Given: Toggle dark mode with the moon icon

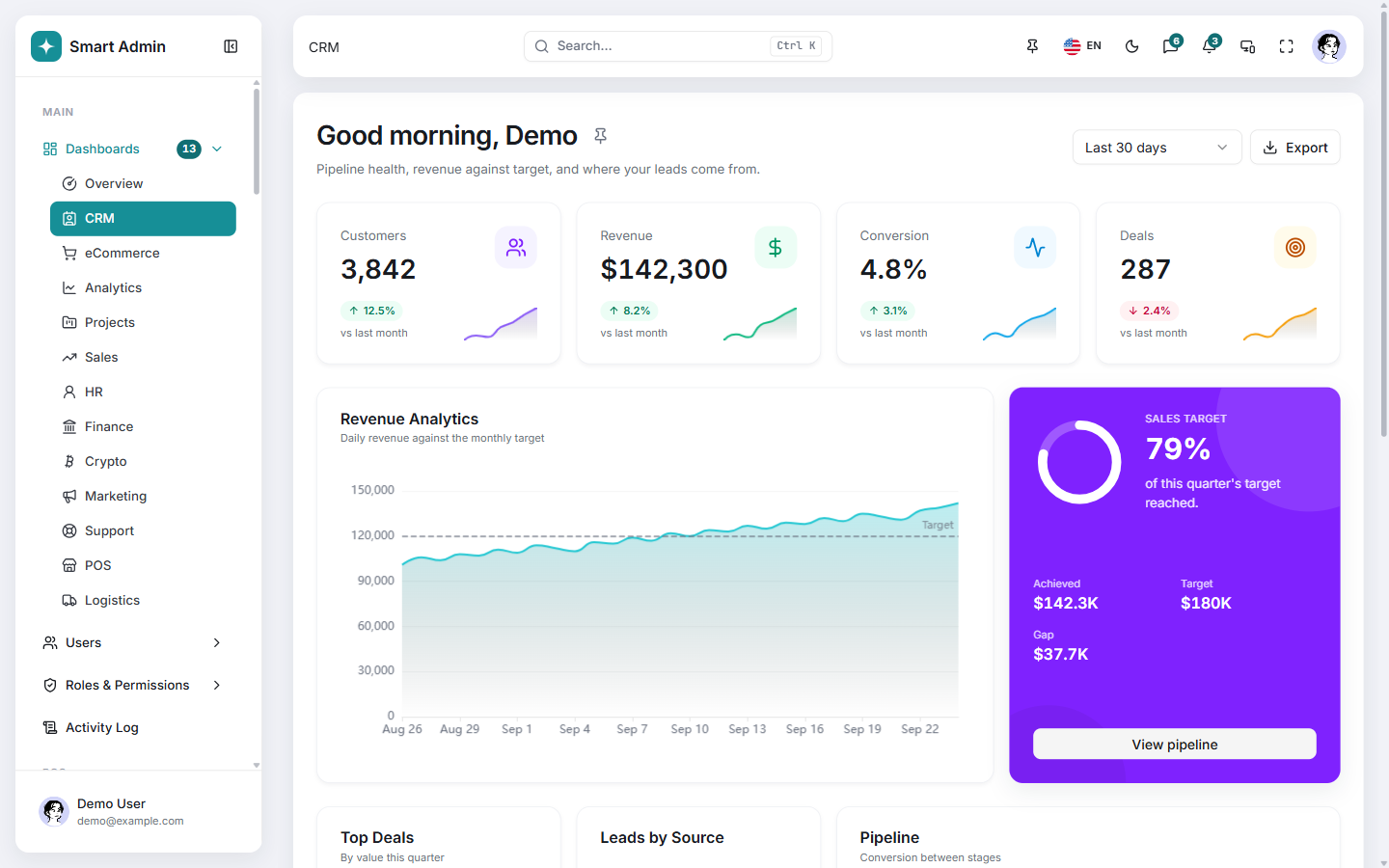Looking at the screenshot, I should [1132, 46].
